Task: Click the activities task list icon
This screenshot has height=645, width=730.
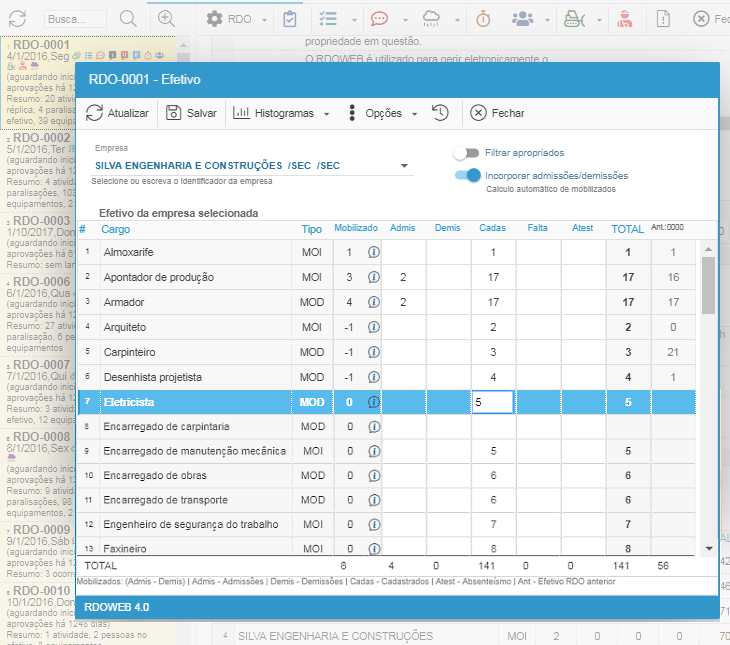Action: [328, 19]
